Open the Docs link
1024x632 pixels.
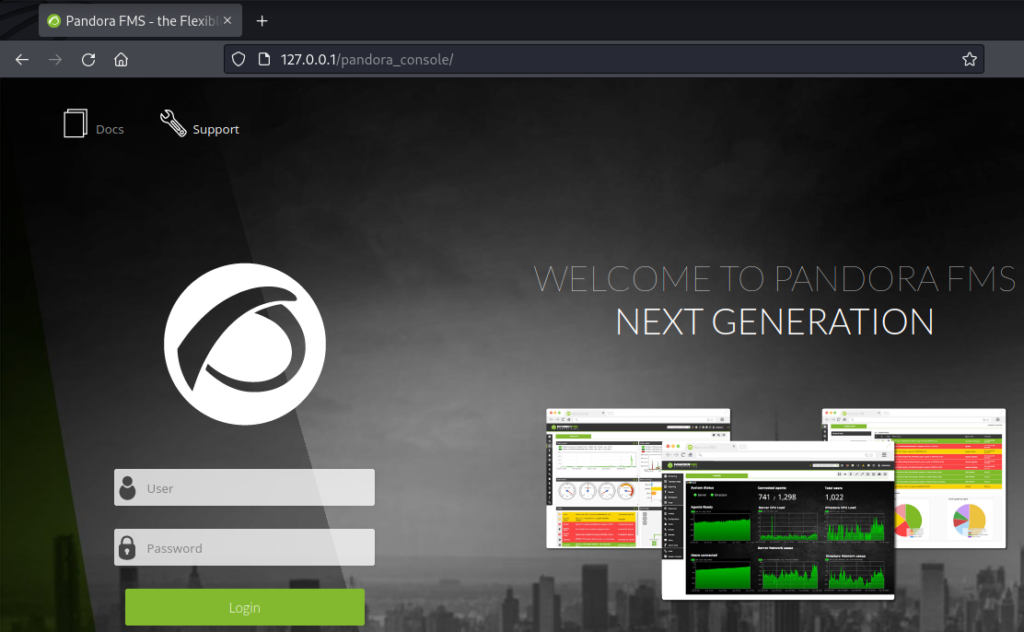[110, 129]
